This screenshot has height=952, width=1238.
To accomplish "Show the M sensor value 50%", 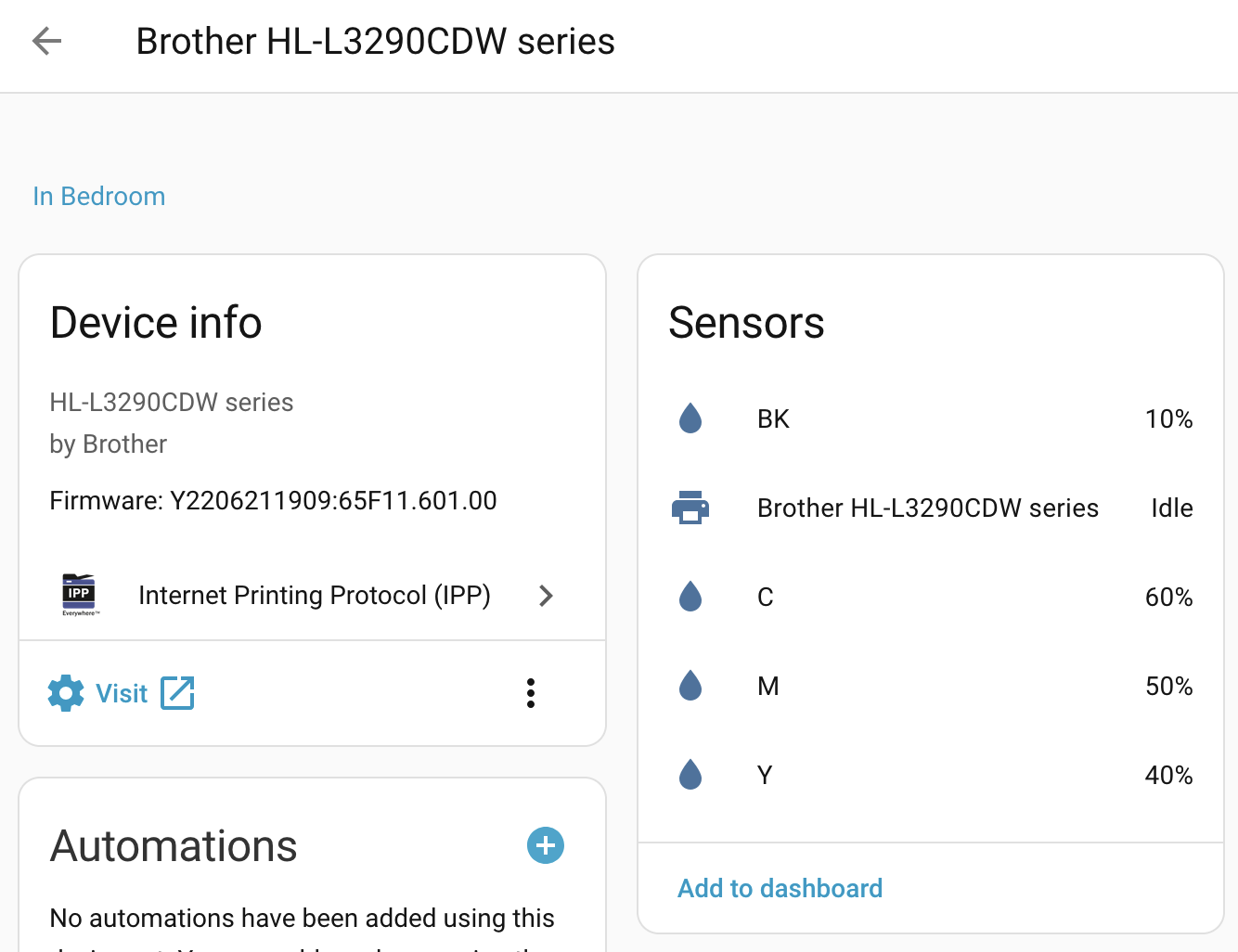I will (x=1168, y=686).
